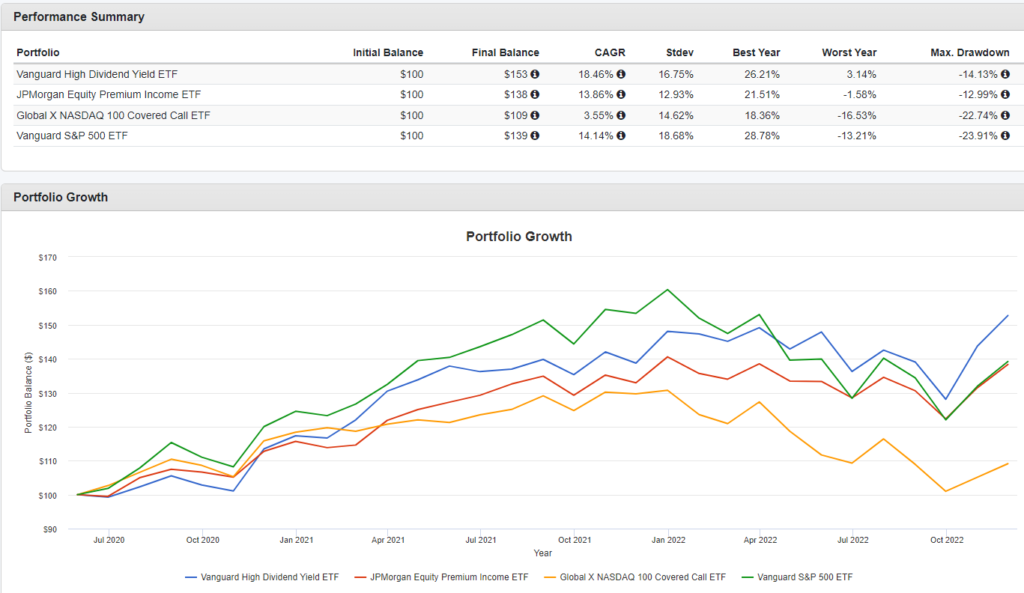
Task: Click the Oct 2022 x-axis label
Action: click(x=947, y=540)
